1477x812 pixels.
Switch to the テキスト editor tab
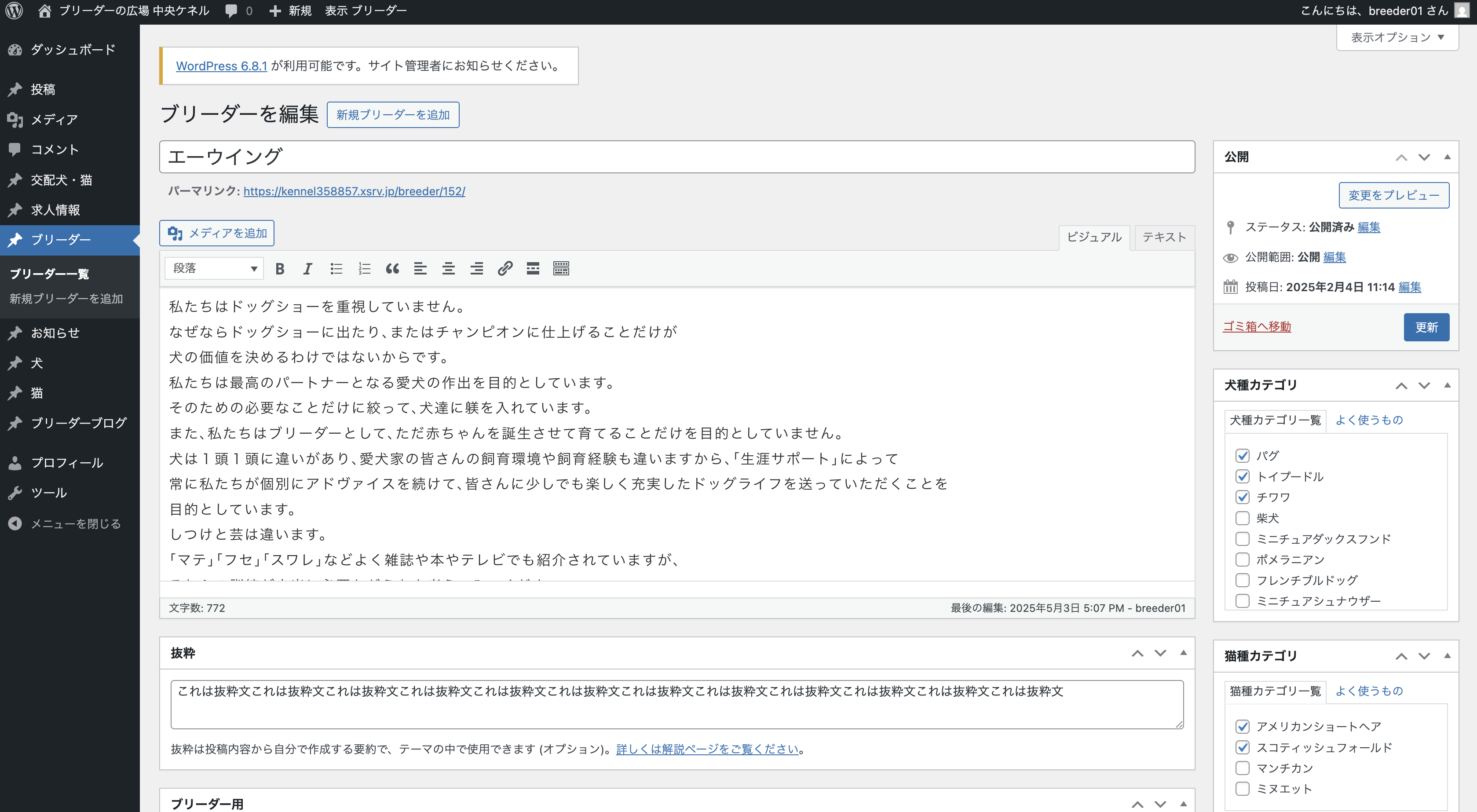[x=1164, y=238]
